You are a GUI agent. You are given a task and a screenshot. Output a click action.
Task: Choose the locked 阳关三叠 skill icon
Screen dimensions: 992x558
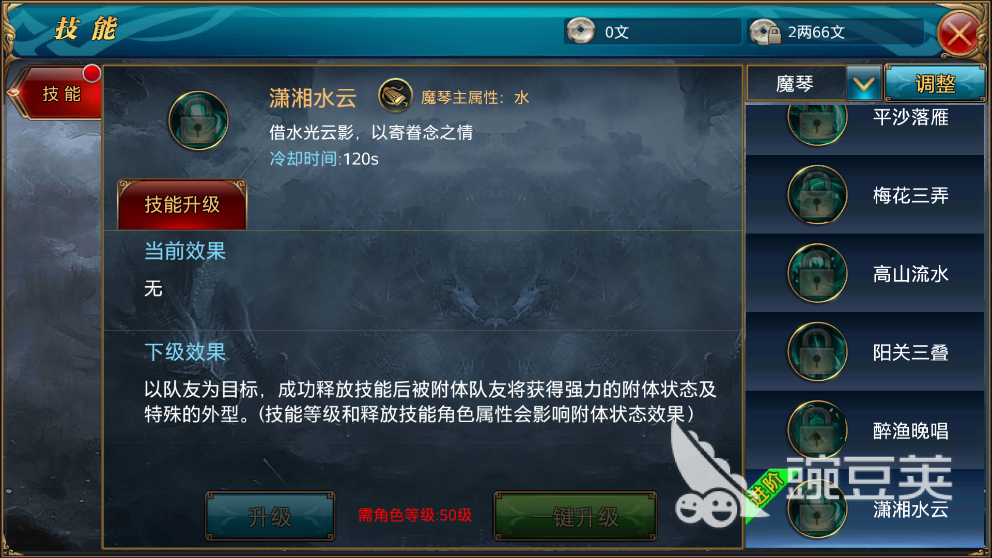(x=817, y=352)
